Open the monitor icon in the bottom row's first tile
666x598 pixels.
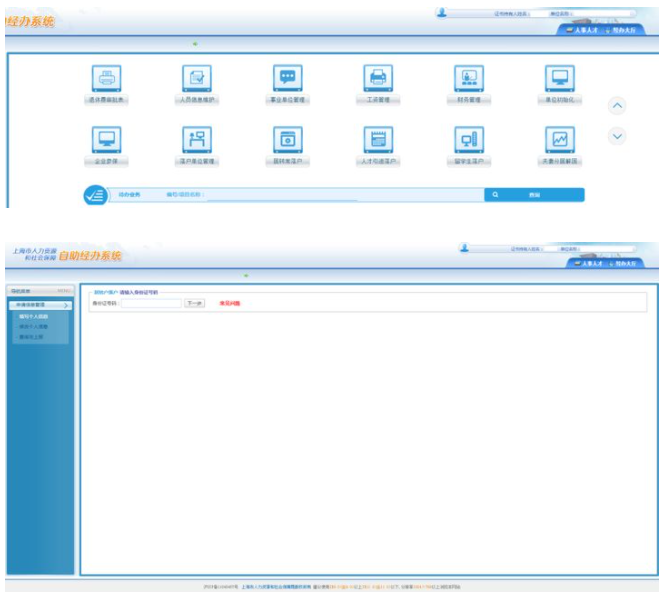point(106,140)
